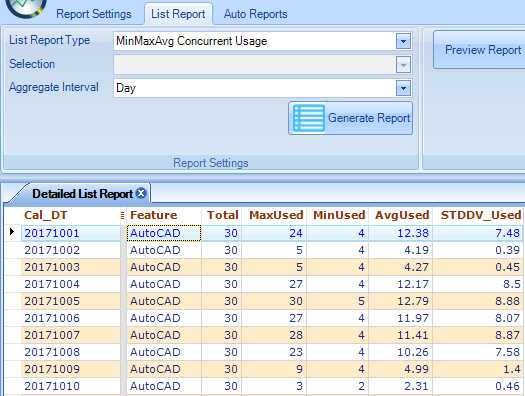
Task: Switch to the List Report tab
Action: pyautogui.click(x=178, y=14)
